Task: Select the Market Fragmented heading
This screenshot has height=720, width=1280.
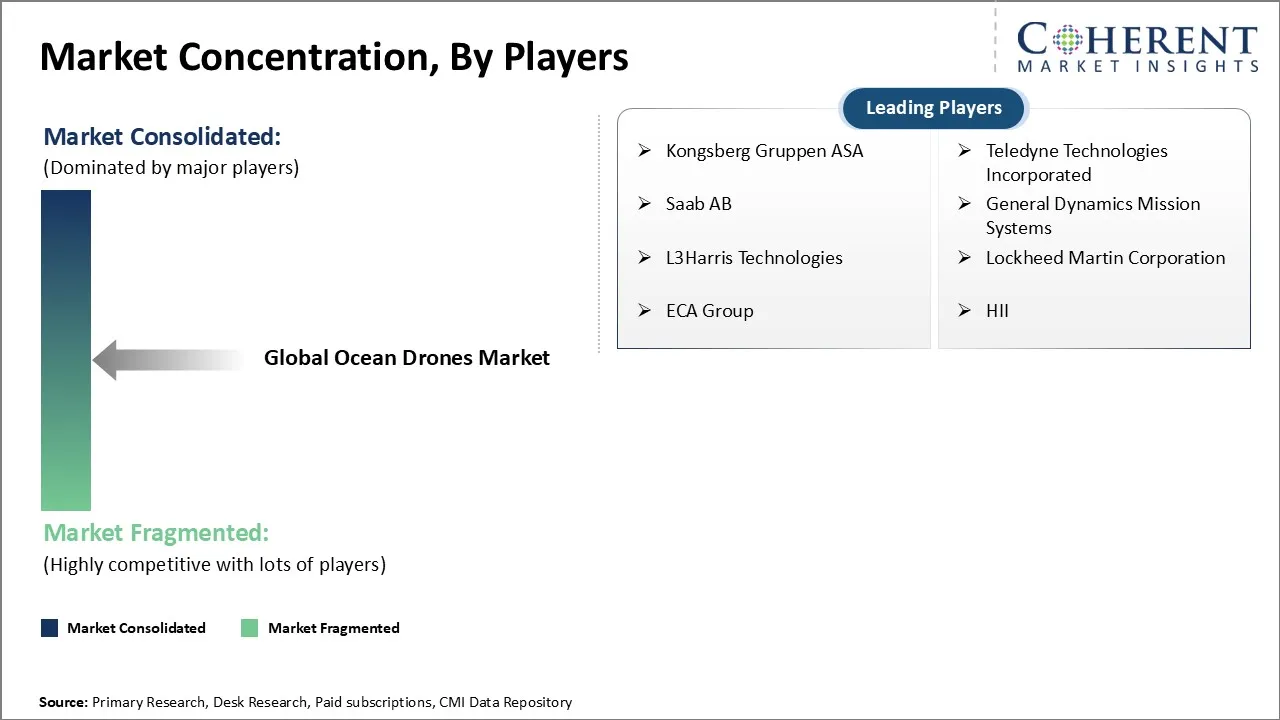Action: [x=155, y=532]
